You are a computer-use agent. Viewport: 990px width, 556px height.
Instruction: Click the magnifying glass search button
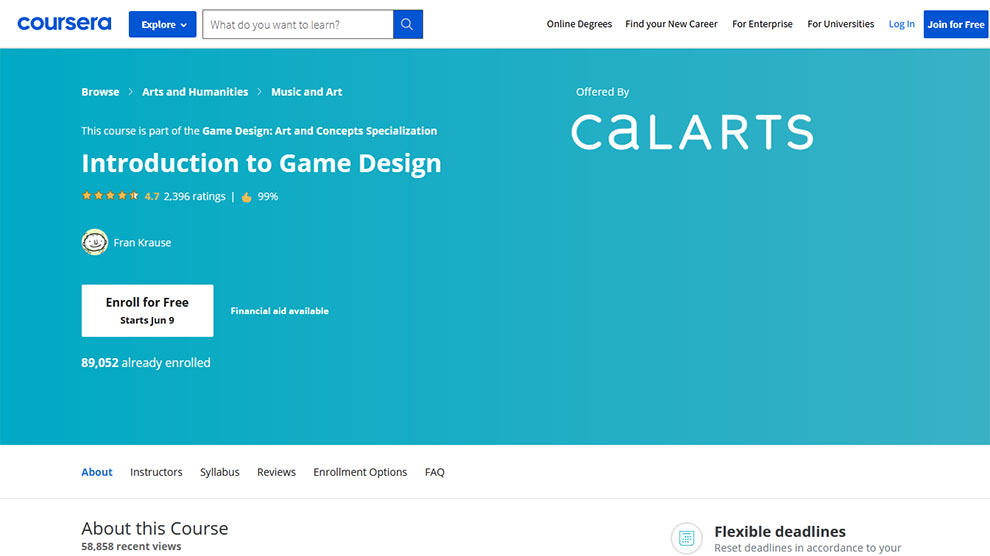pos(408,24)
